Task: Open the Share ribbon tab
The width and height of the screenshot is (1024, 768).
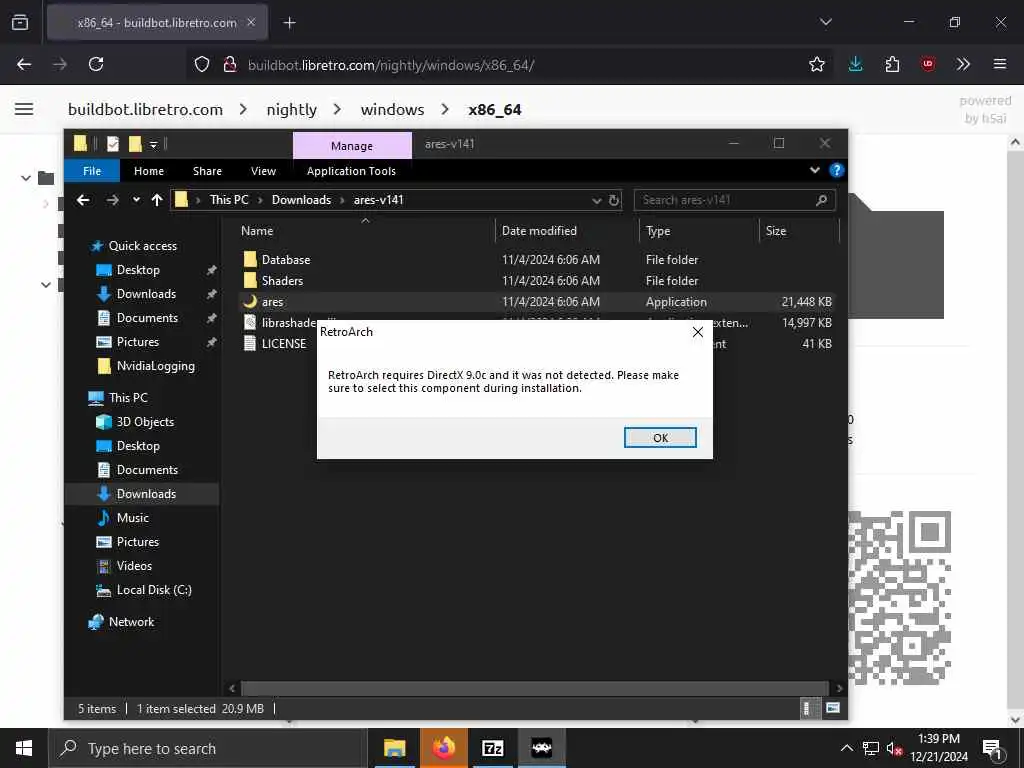Action: pos(207,171)
